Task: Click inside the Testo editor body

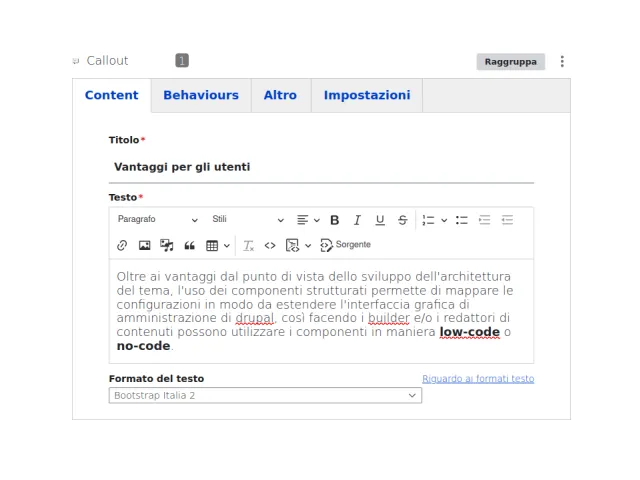Action: (x=321, y=311)
